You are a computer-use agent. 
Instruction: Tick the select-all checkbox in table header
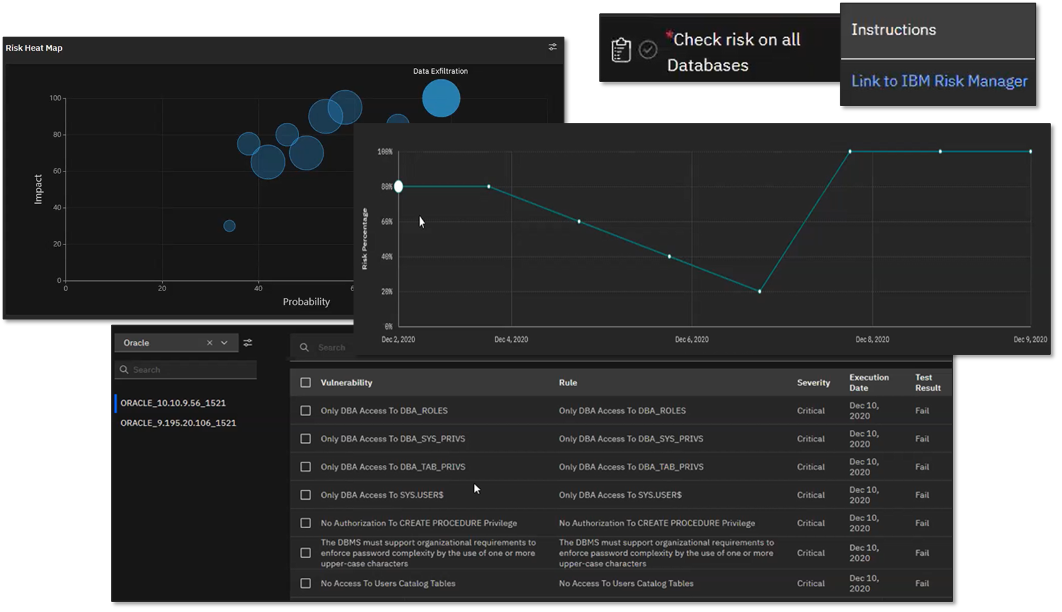click(306, 383)
